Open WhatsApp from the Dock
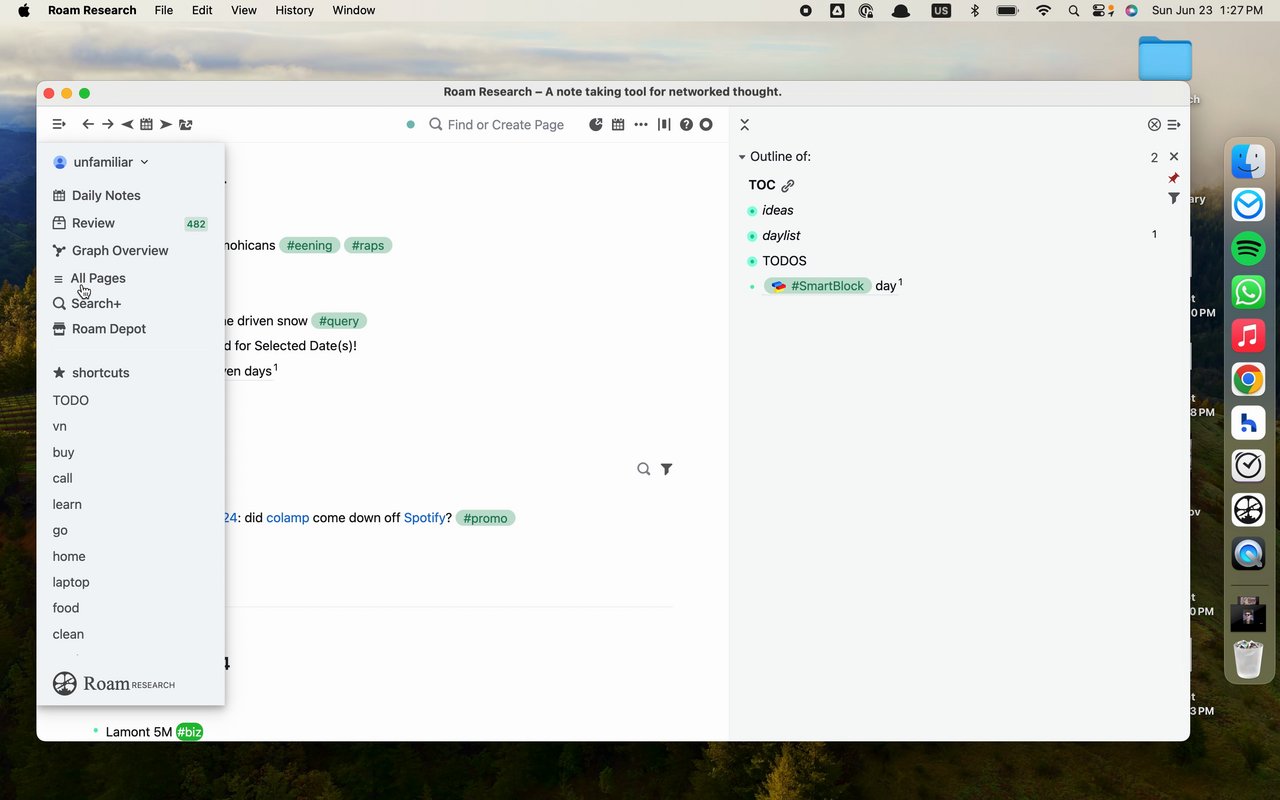The image size is (1280, 800). pos(1248,292)
